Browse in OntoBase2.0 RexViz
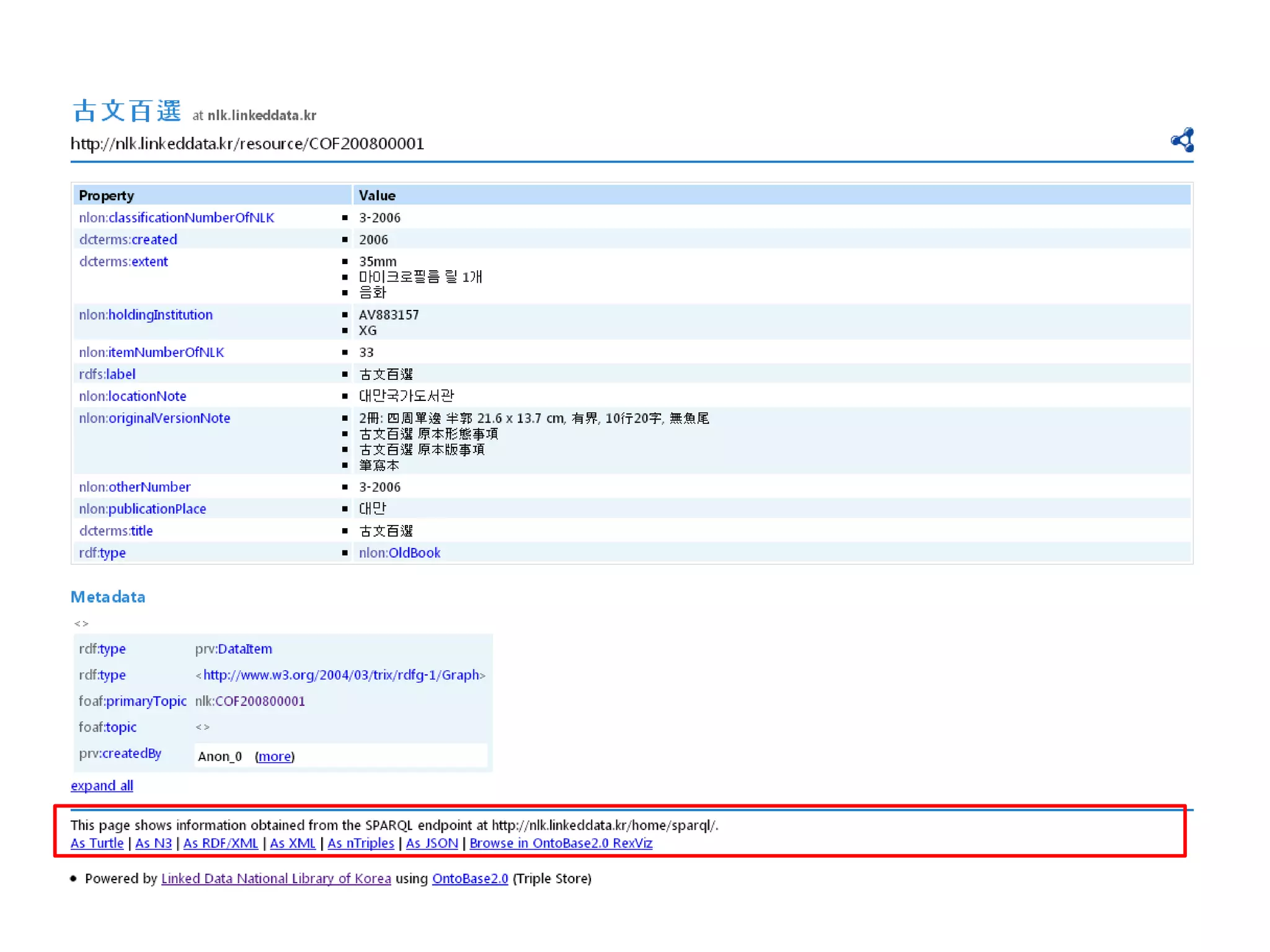 click(561, 843)
